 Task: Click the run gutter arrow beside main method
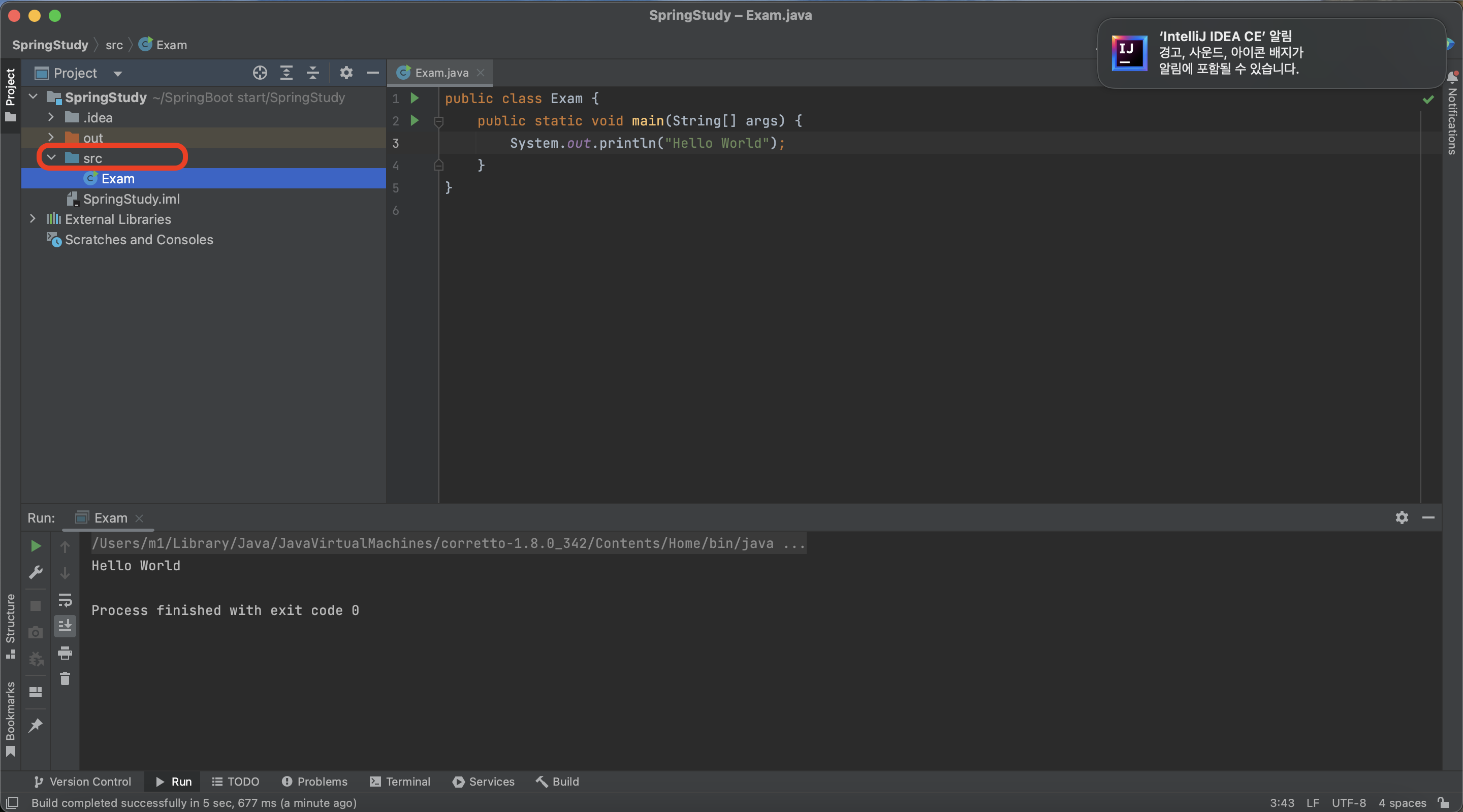coord(415,120)
